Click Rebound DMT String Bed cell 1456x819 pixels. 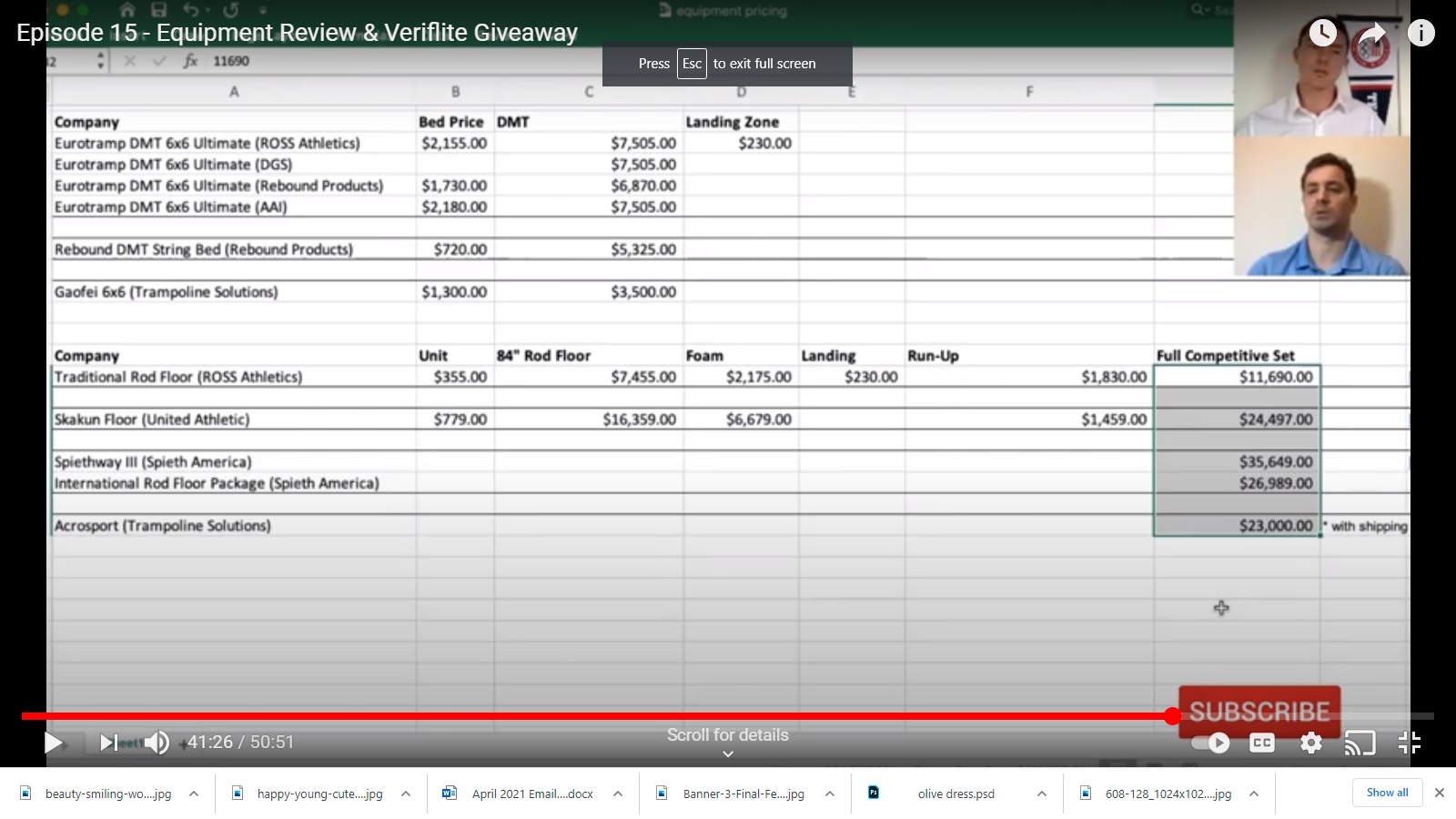click(x=234, y=249)
